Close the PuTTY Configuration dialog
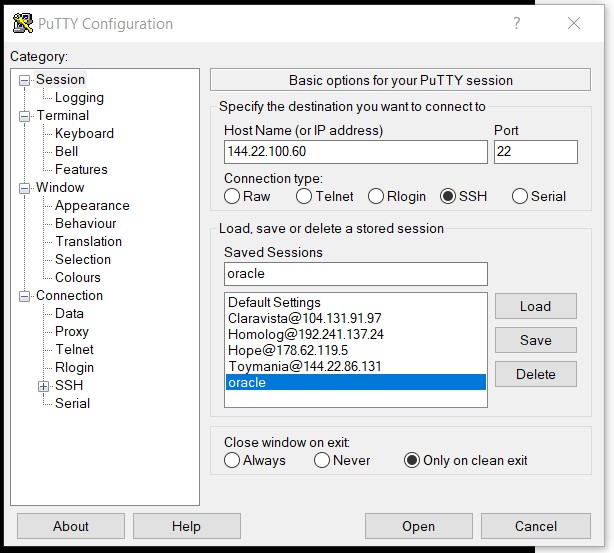This screenshot has width=614, height=553. tap(574, 23)
